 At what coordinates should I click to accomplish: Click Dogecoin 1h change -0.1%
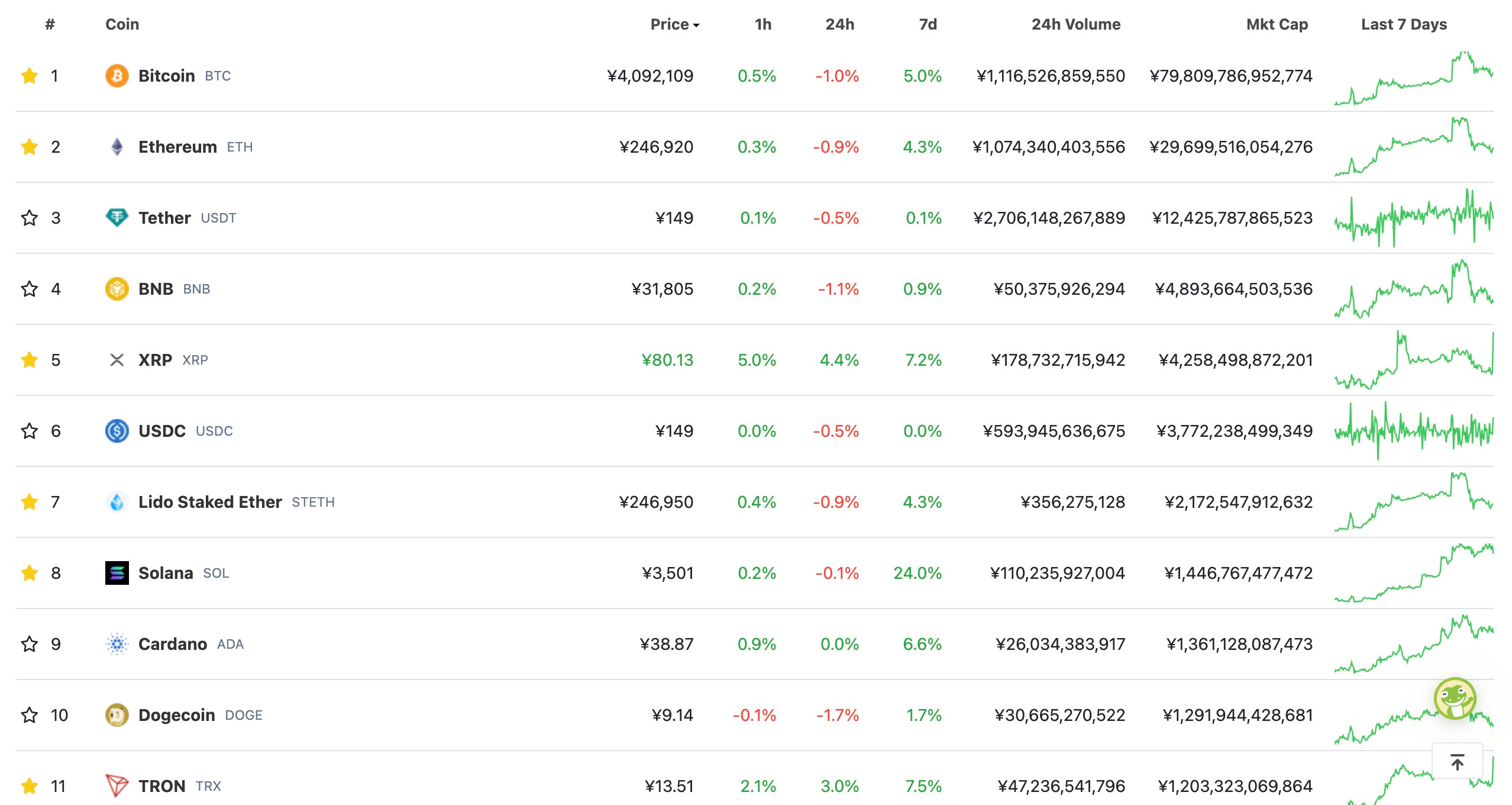point(754,715)
